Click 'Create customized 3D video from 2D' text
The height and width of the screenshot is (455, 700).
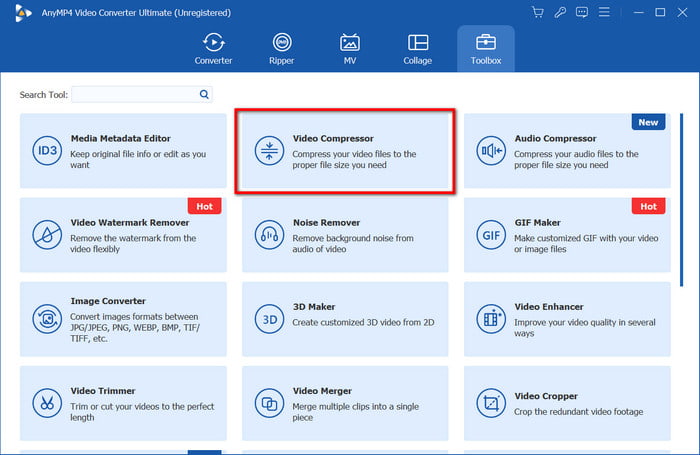click(x=363, y=322)
